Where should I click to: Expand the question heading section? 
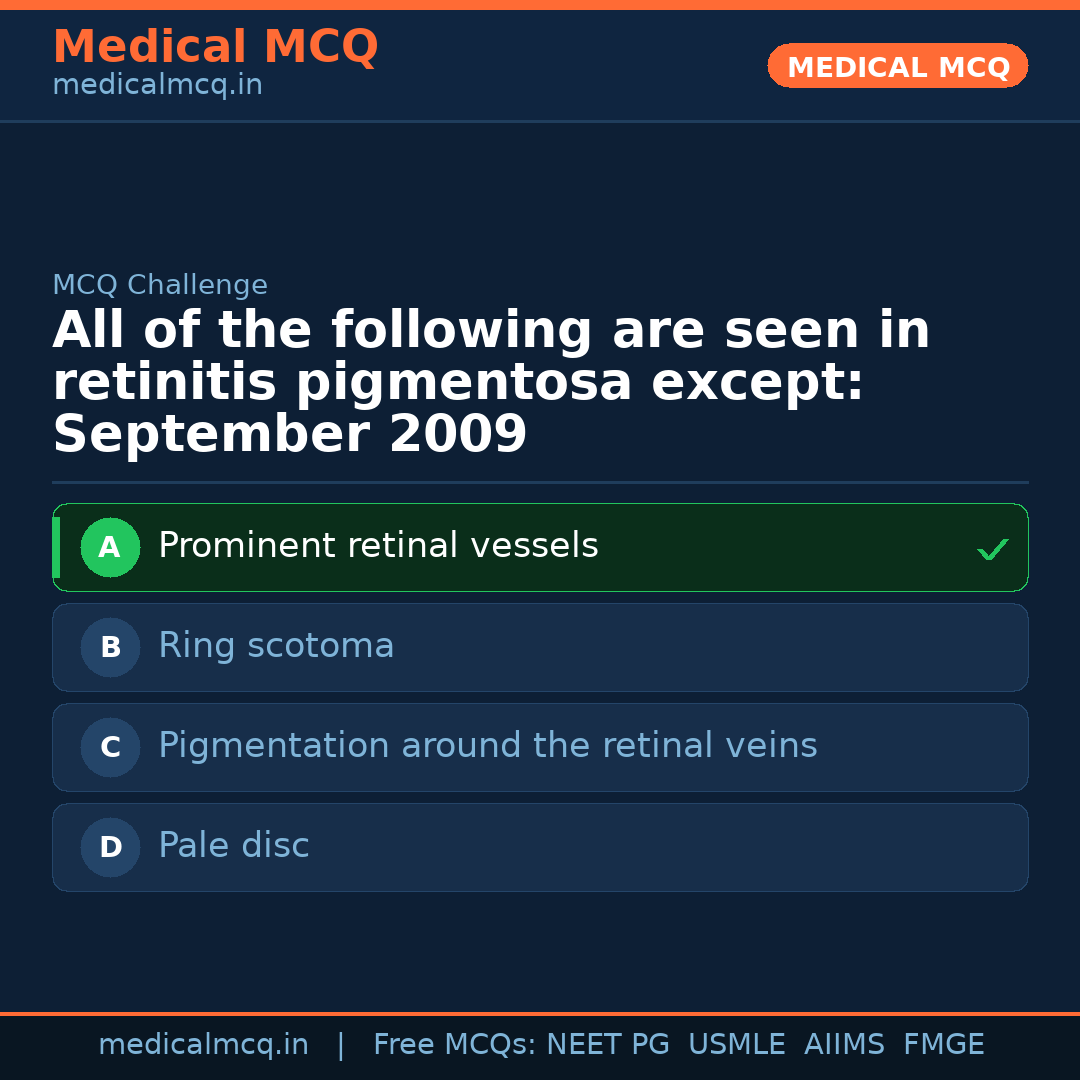(x=491, y=381)
